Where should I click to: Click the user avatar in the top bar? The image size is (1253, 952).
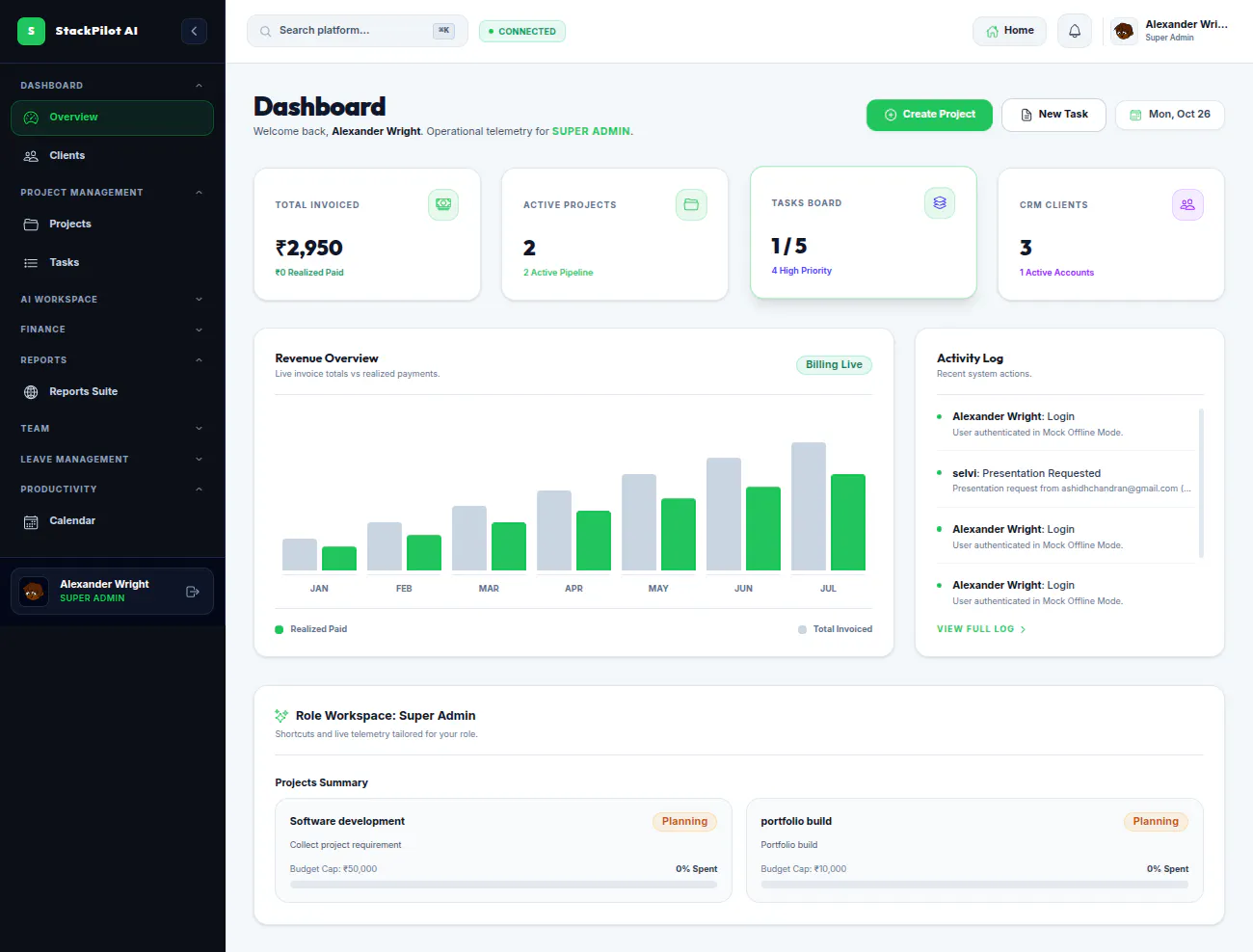tap(1124, 31)
